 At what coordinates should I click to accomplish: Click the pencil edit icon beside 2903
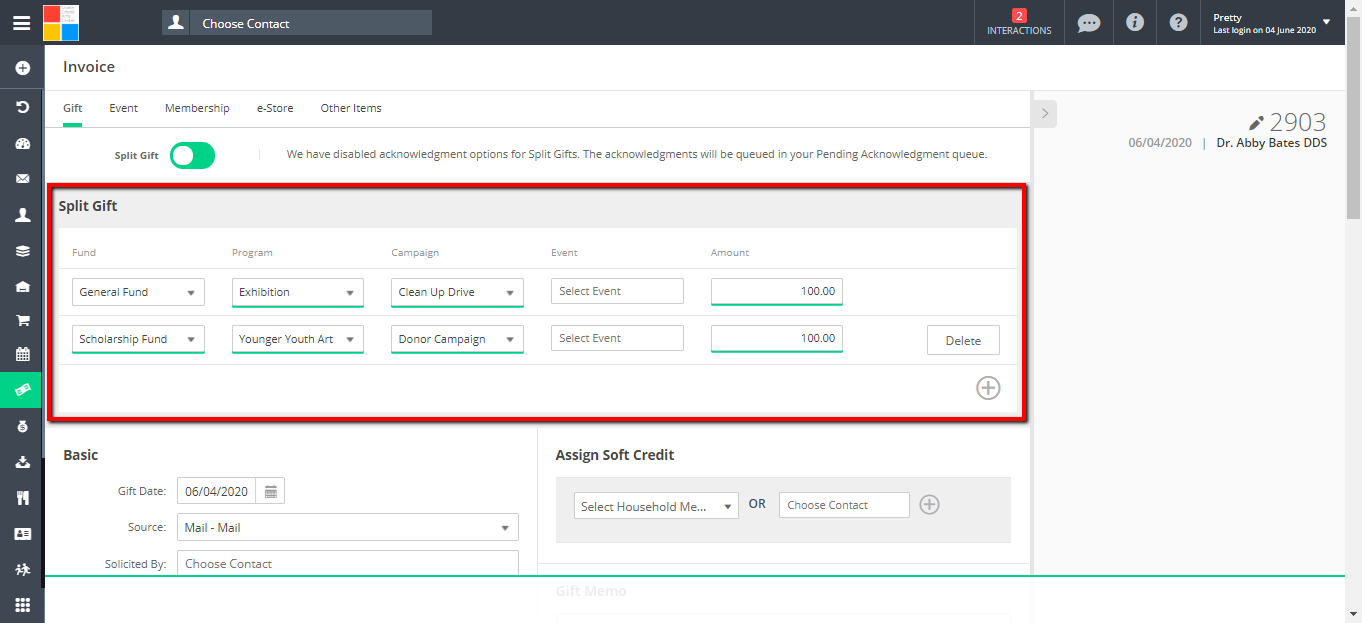tap(1257, 123)
